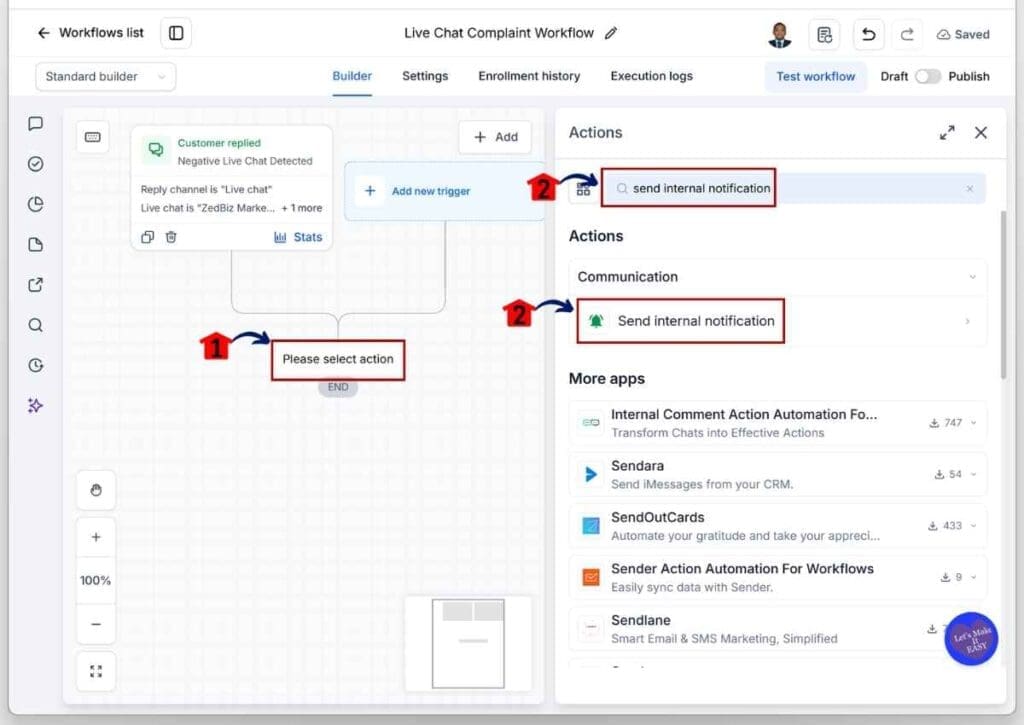Duplicate the Customer replied trigger
Screen dimensions: 1024x725
148,237
